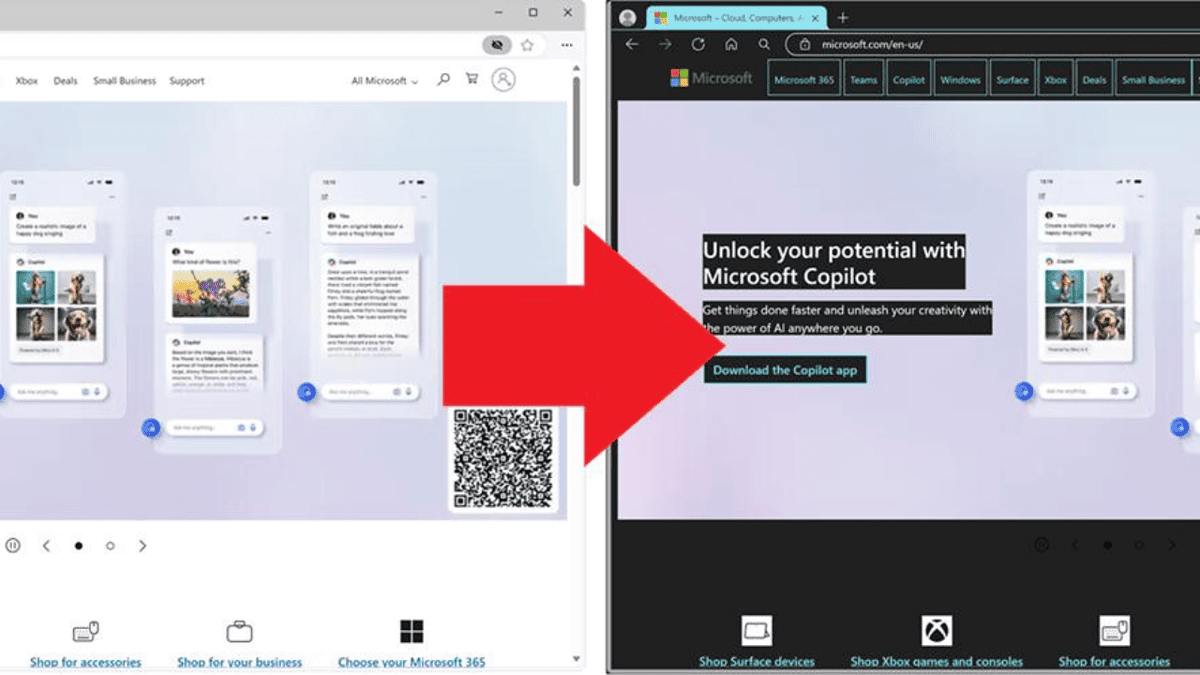The image size is (1200, 675).
Task: Click Download the Copilot app
Action: click(785, 370)
